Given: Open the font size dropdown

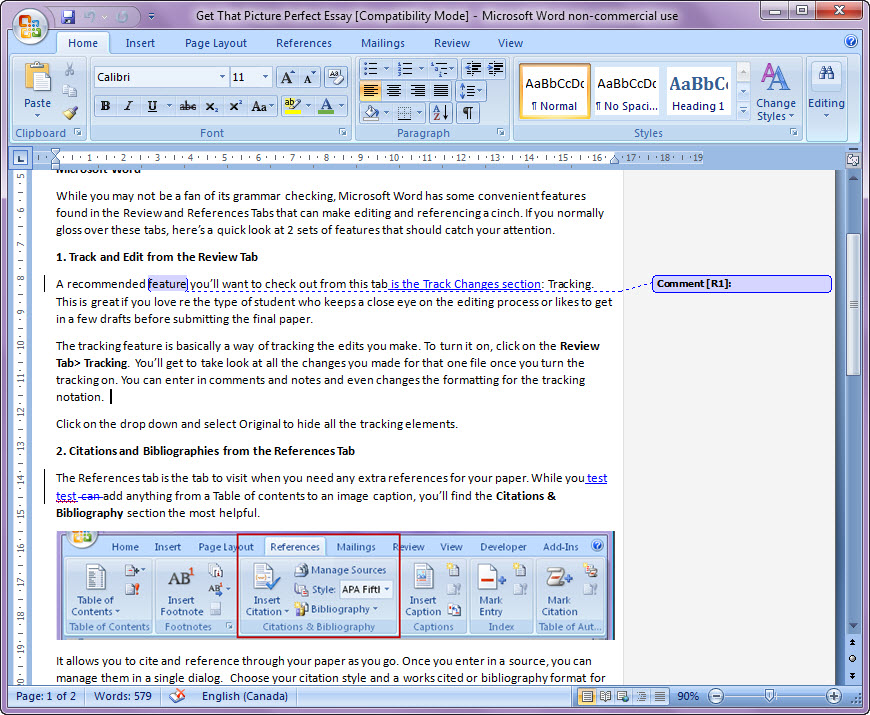Looking at the screenshot, I should [265, 77].
